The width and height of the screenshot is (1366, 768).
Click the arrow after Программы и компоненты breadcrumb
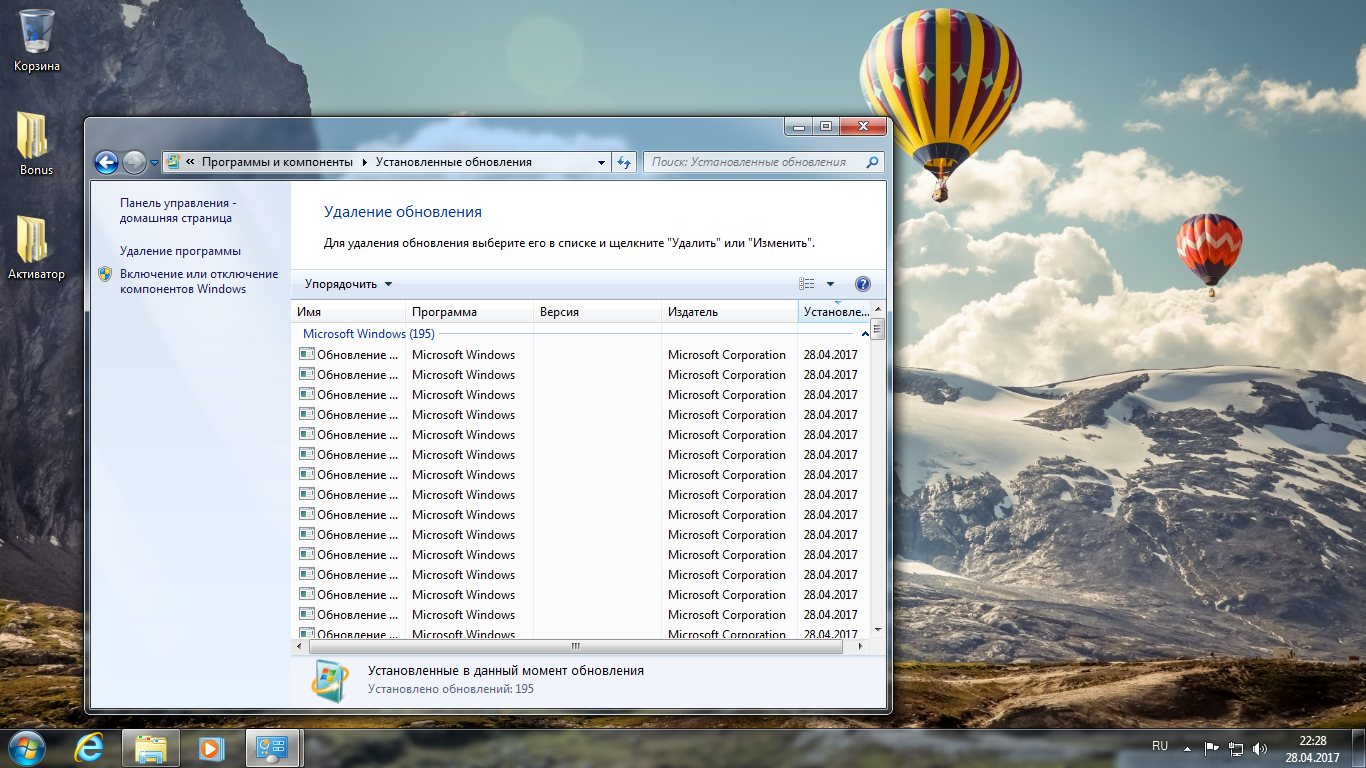pos(364,162)
